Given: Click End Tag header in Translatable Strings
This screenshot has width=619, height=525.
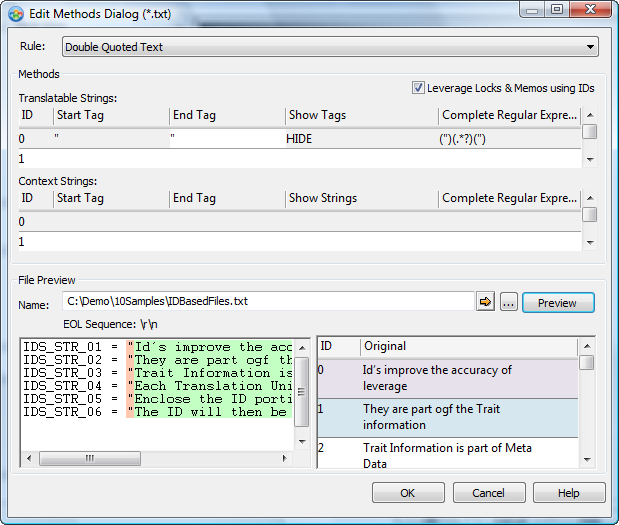Looking at the screenshot, I should pyautogui.click(x=227, y=115).
